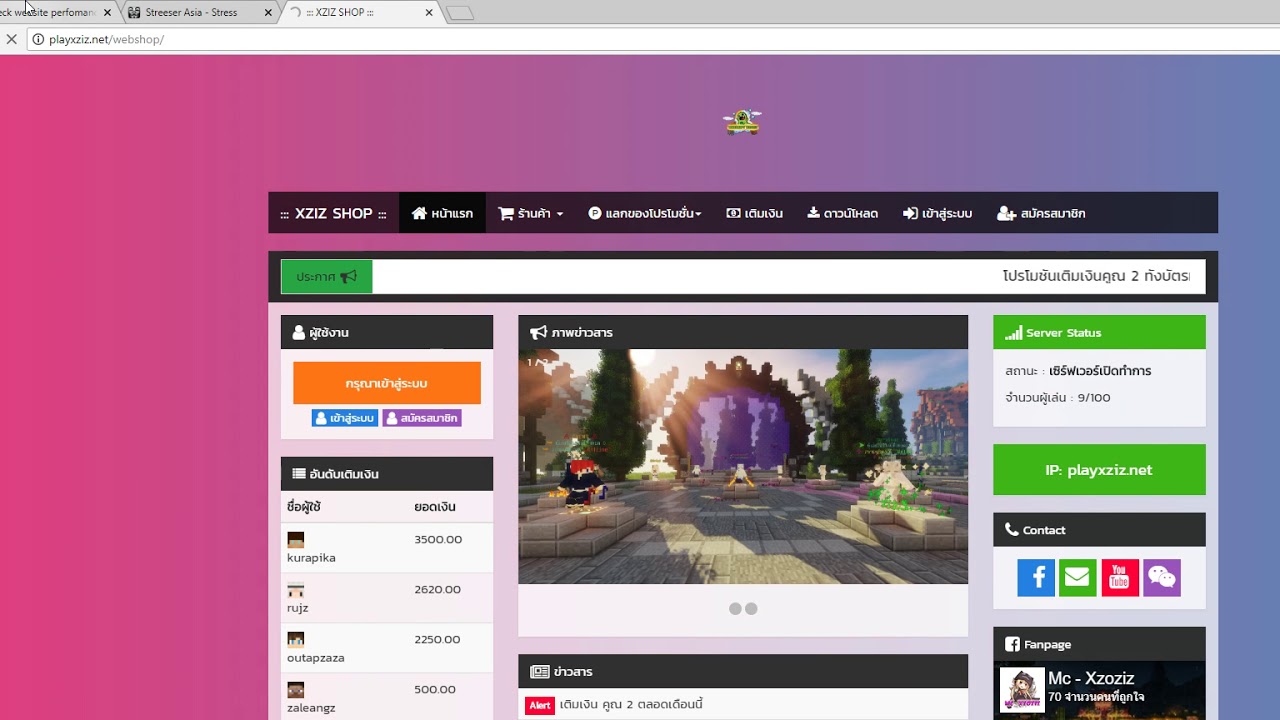Click the Minecraft news slideshow image
Screen dimensions: 1280x720
[x=743, y=466]
